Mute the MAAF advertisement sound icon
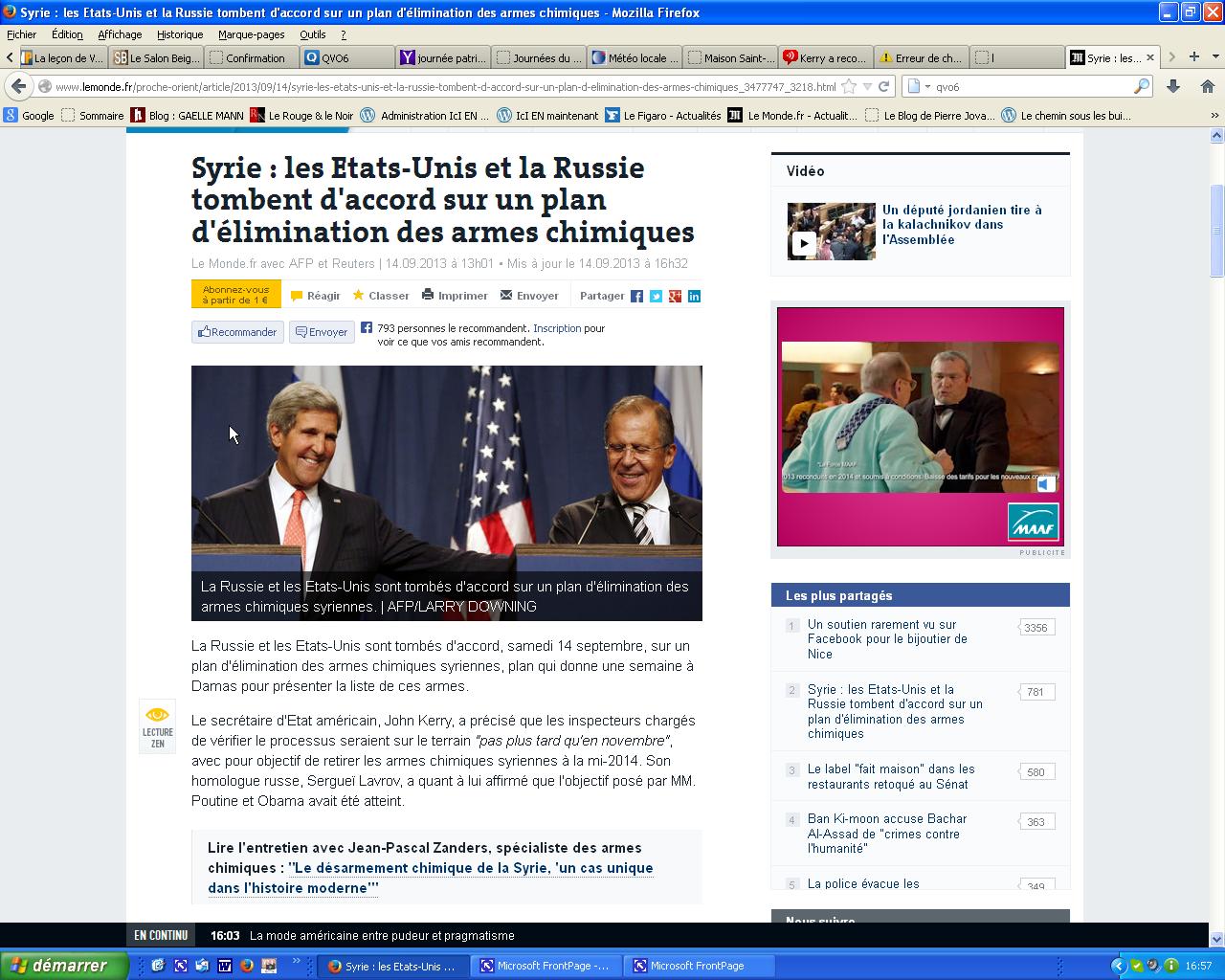This screenshot has width=1225, height=980. coord(1047,484)
